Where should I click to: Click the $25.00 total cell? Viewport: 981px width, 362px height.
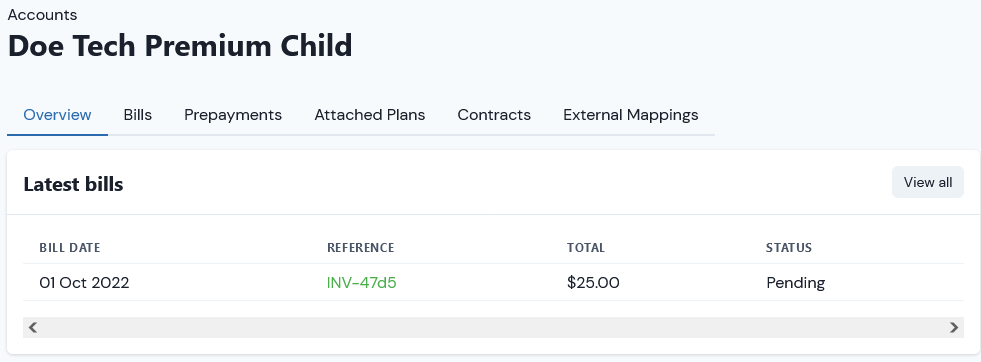(x=593, y=283)
